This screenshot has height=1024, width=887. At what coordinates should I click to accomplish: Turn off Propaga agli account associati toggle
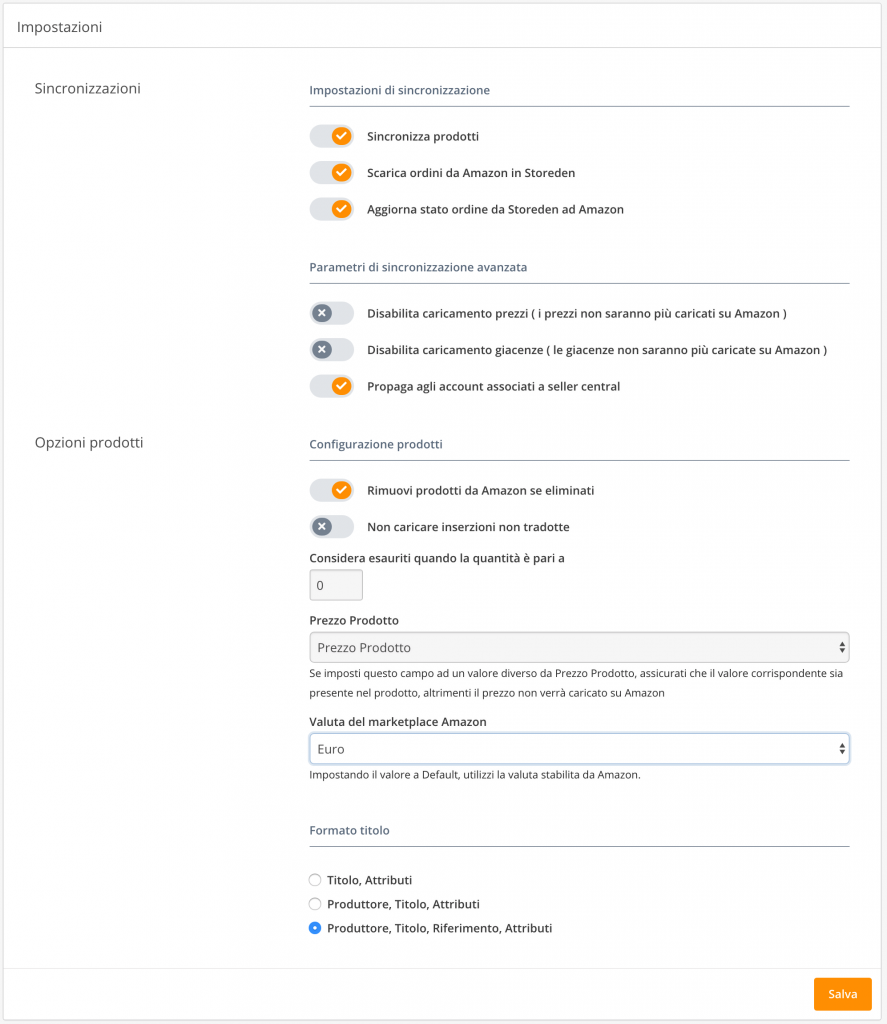coord(331,386)
